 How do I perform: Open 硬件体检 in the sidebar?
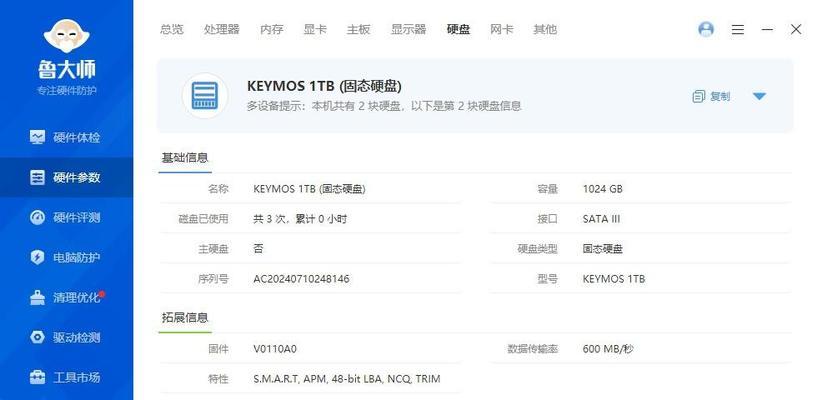pos(66,138)
